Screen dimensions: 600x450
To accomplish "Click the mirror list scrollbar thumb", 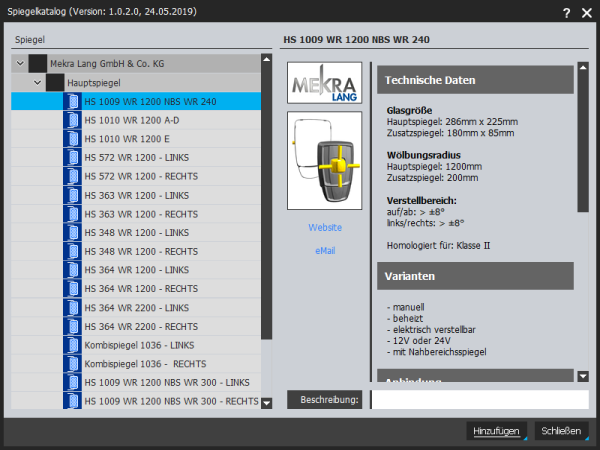I will coord(267,202).
